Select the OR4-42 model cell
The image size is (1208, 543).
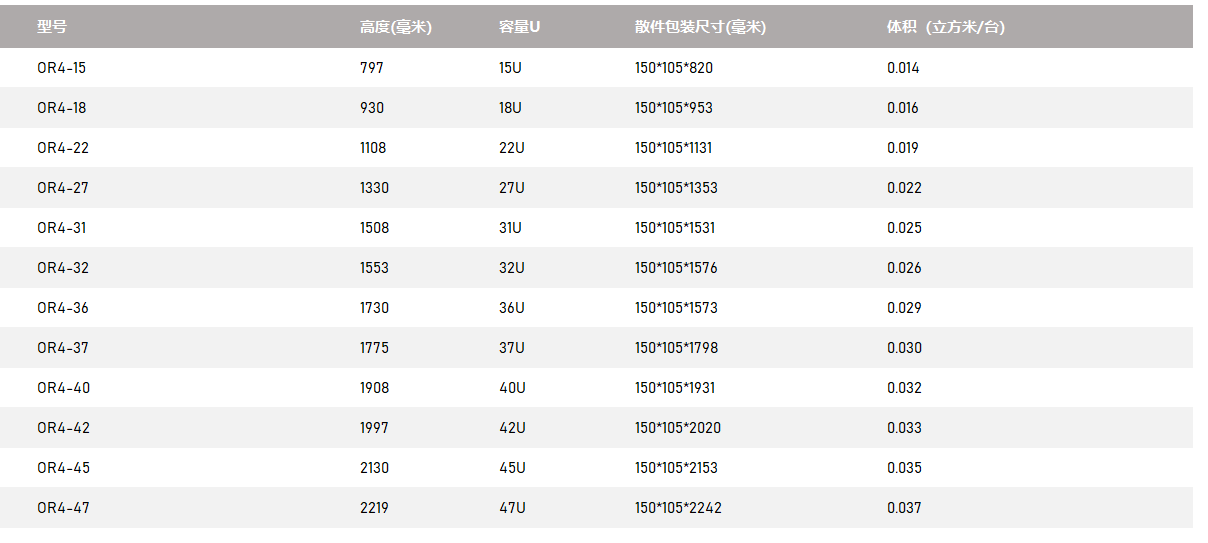(63, 428)
